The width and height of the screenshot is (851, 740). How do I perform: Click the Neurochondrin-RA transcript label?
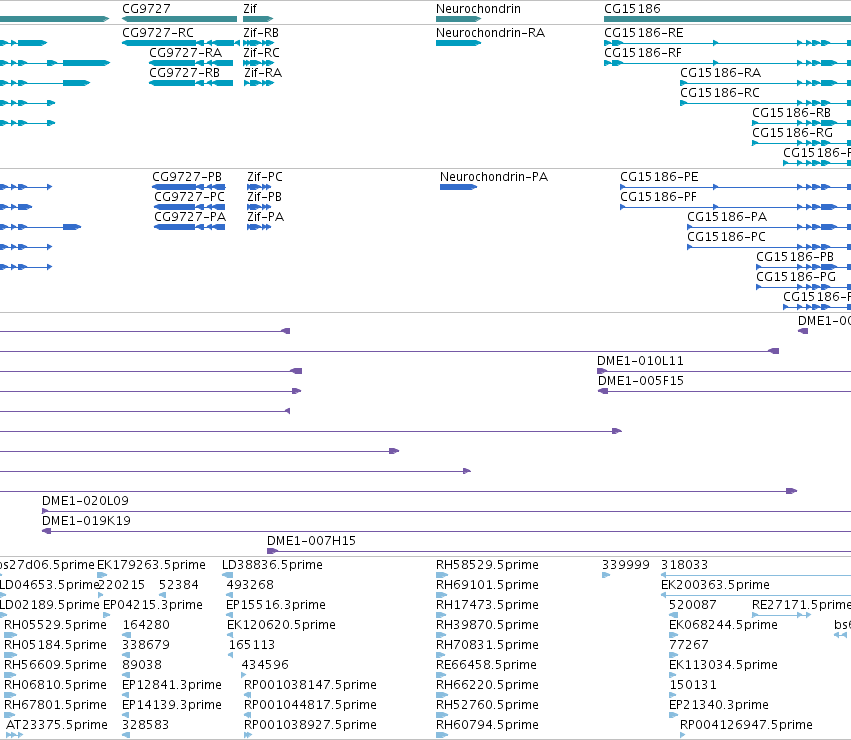tap(490, 33)
